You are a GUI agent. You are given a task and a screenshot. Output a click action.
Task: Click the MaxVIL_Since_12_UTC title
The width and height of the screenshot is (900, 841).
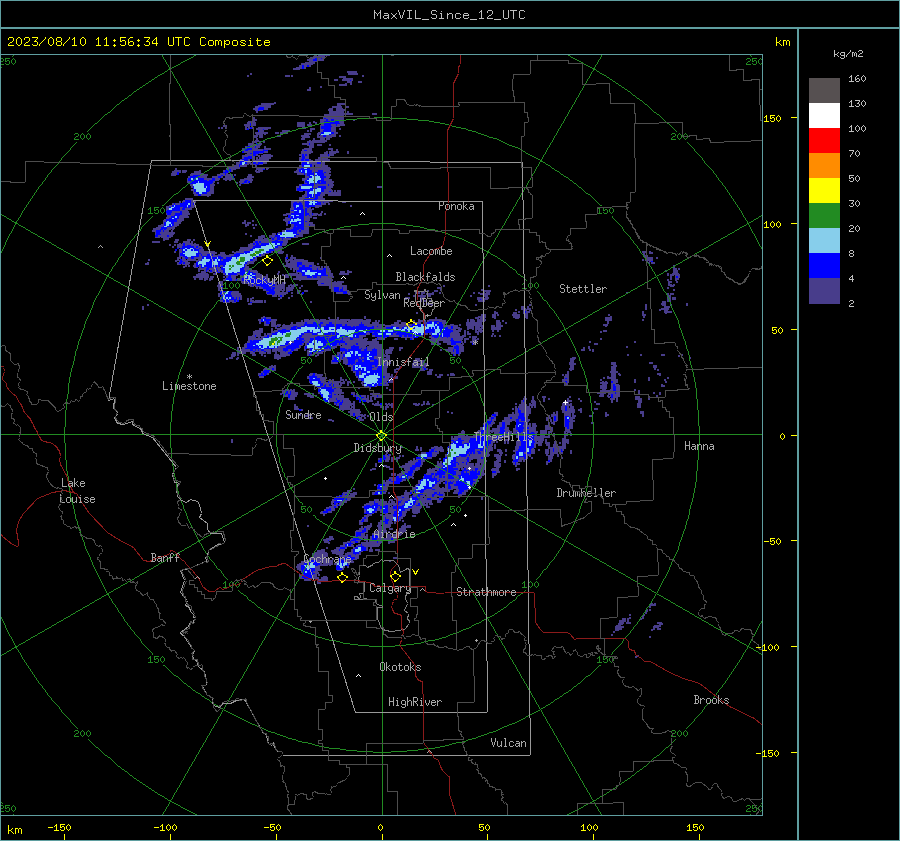pyautogui.click(x=449, y=15)
